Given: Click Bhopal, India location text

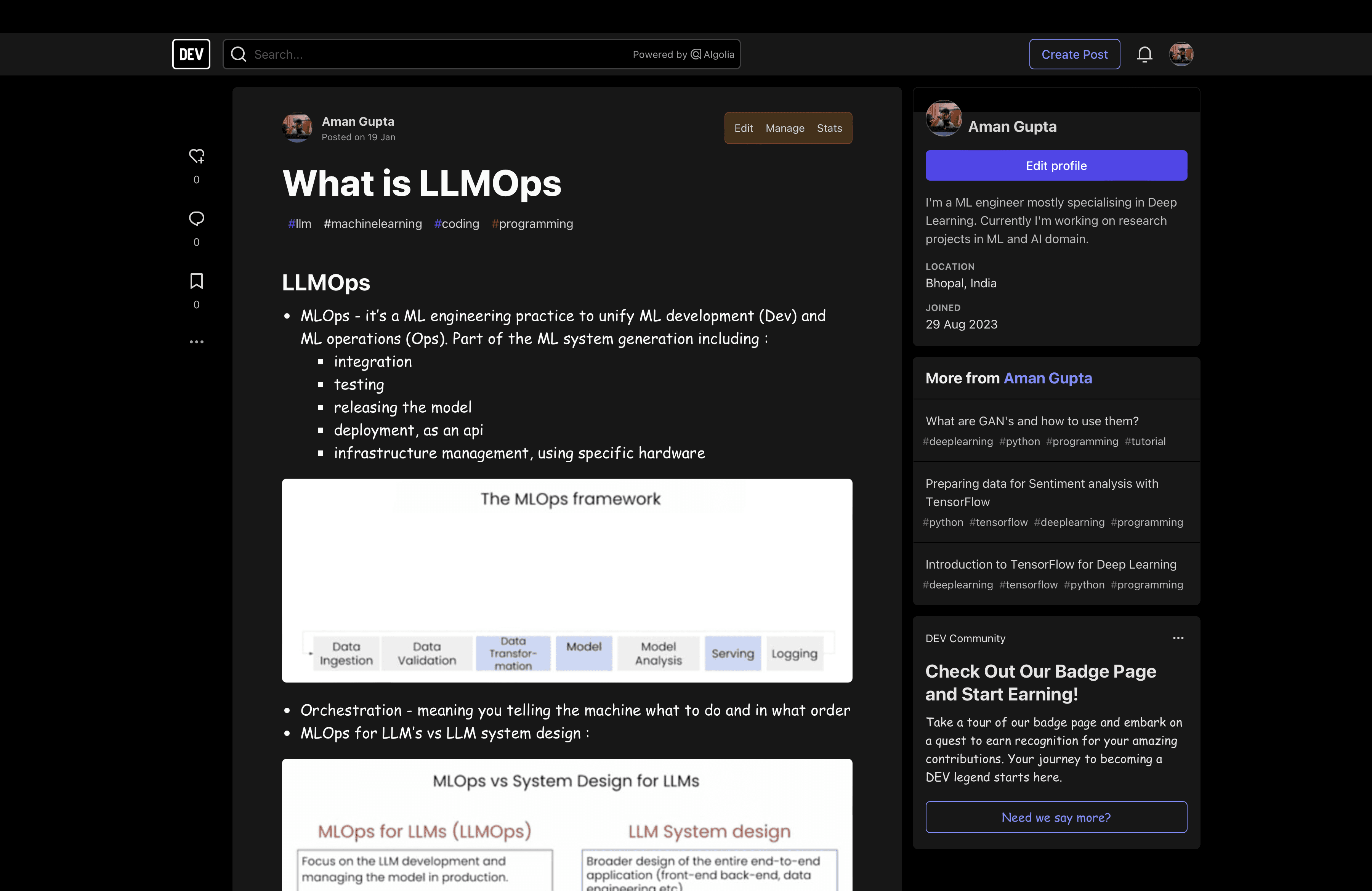Looking at the screenshot, I should coord(961,283).
